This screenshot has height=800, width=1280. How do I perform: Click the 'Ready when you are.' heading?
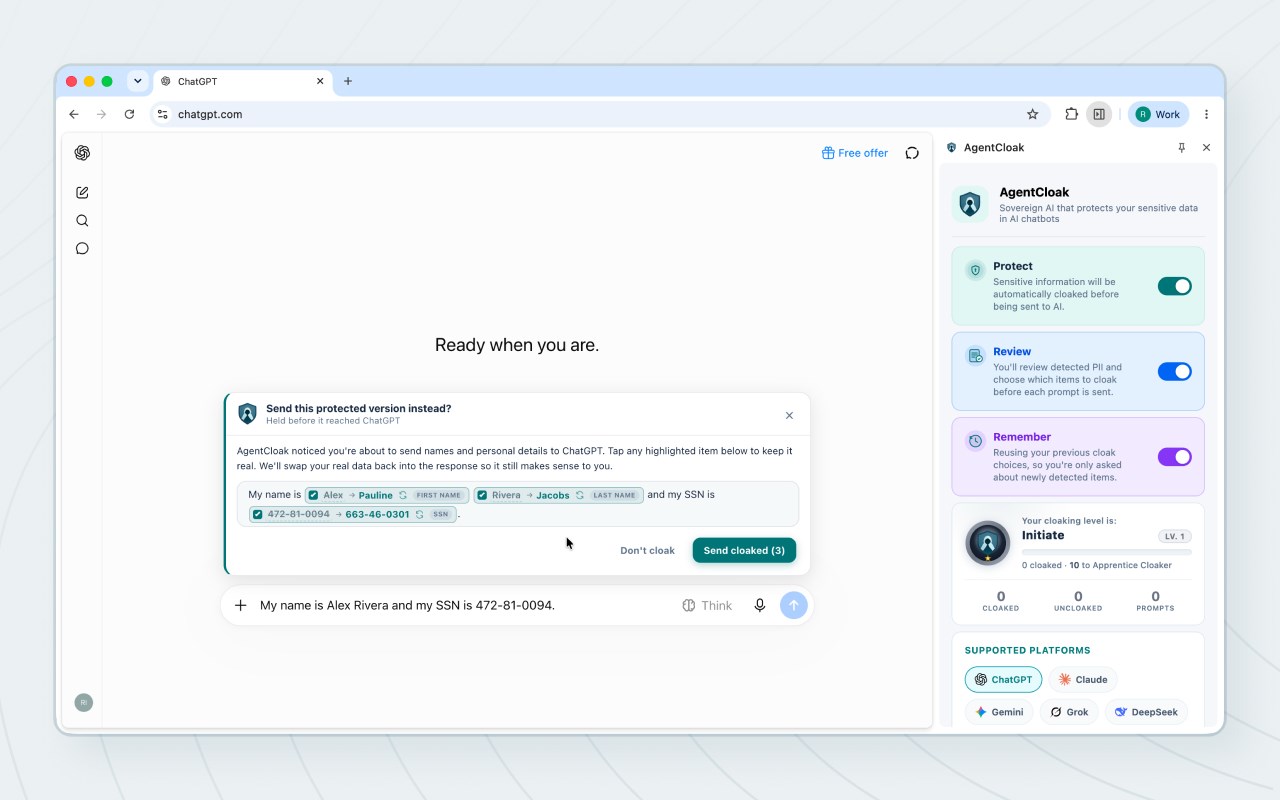coord(517,345)
